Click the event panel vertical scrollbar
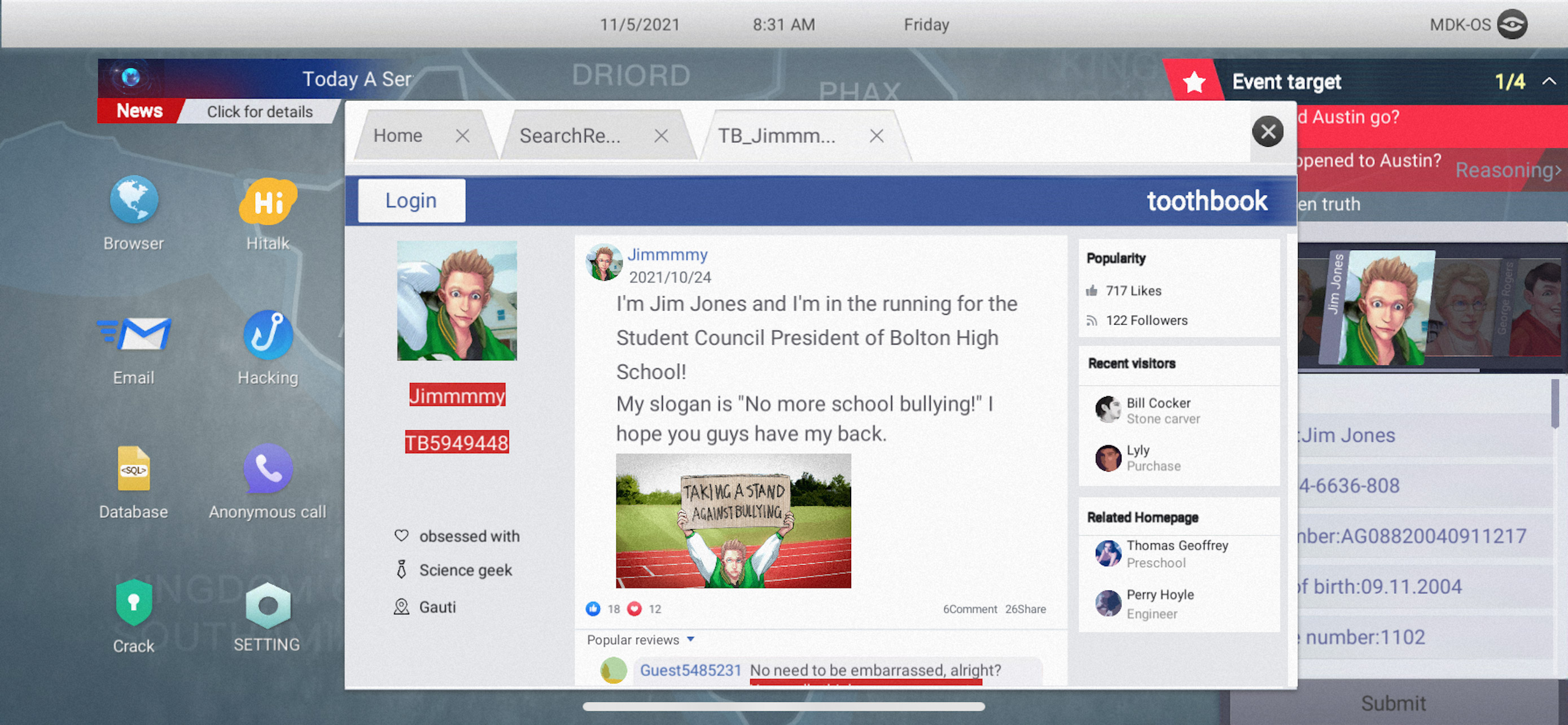The height and width of the screenshot is (725, 1568). (1555, 403)
